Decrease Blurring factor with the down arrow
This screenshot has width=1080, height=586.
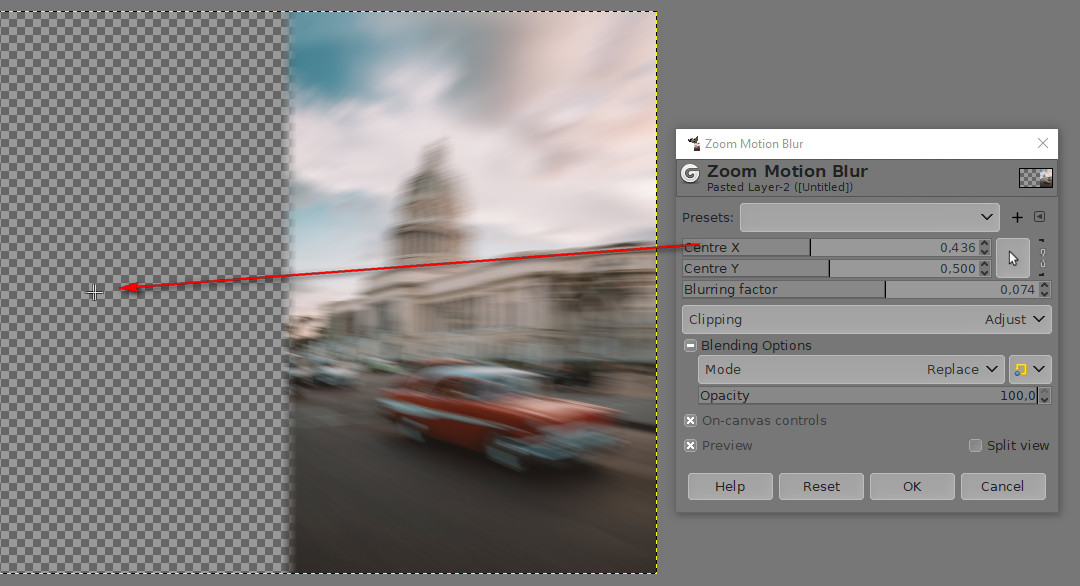click(1045, 294)
